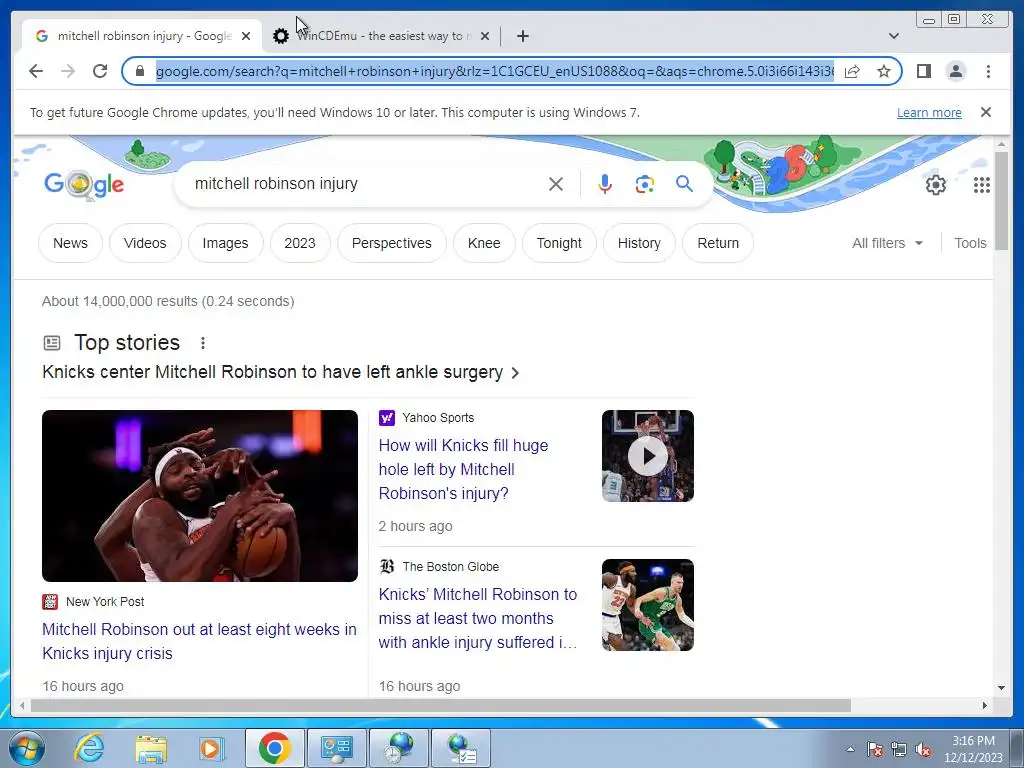Dismiss the Windows 7 update notice
This screenshot has width=1024, height=768.
985,112
